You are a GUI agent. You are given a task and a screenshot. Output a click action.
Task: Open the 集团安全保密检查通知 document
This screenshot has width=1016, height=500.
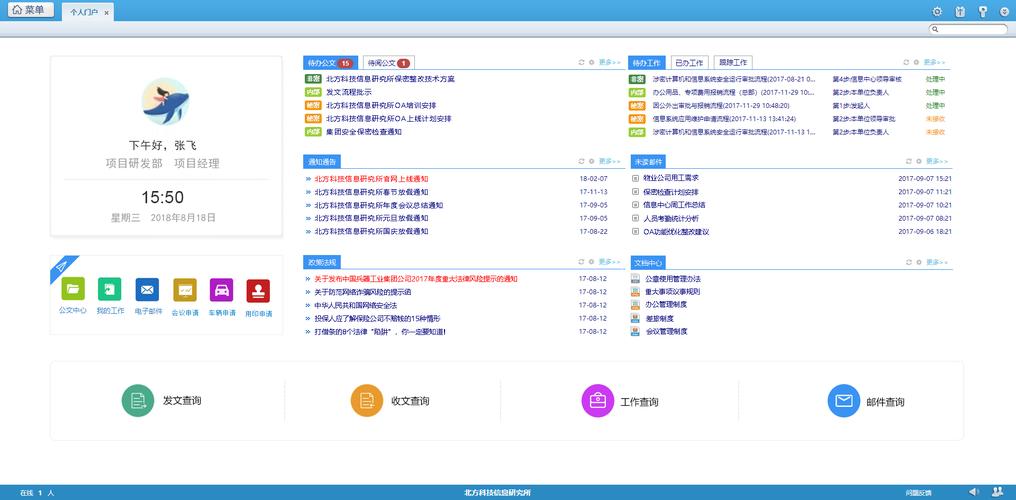pos(364,131)
